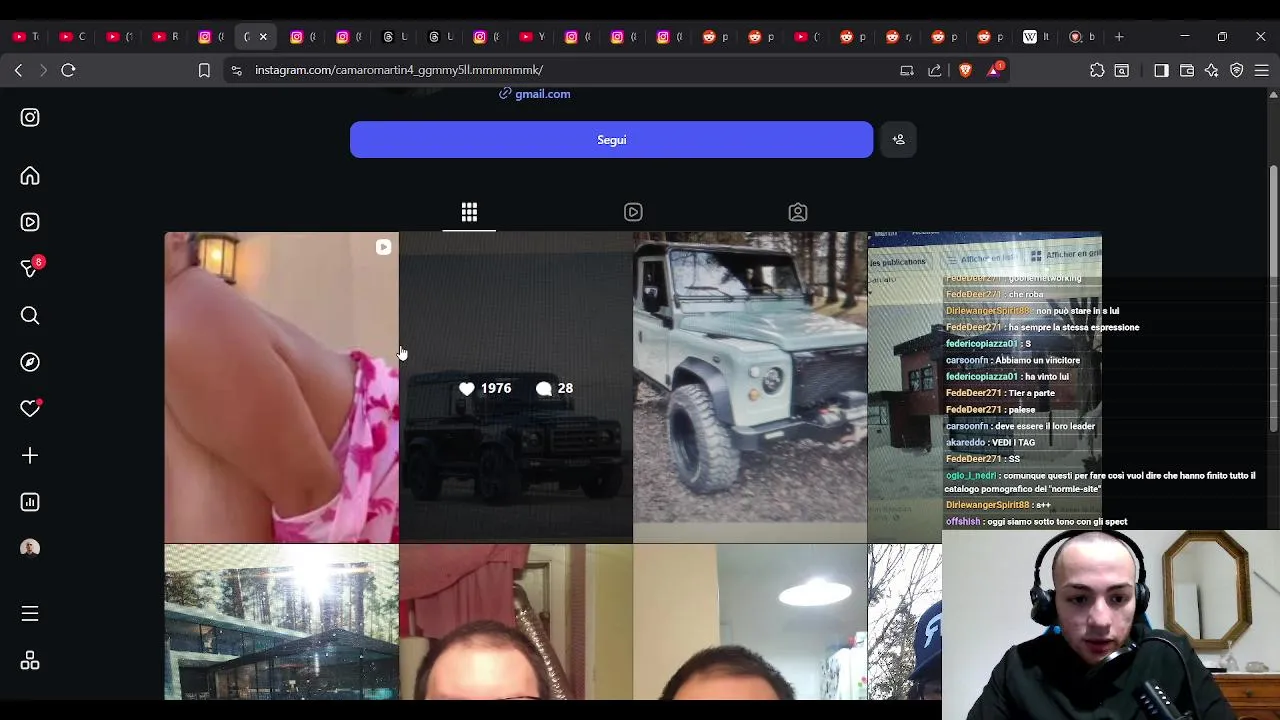Open Brave Shields lion icon
The width and height of the screenshot is (1280, 720).
965,70
